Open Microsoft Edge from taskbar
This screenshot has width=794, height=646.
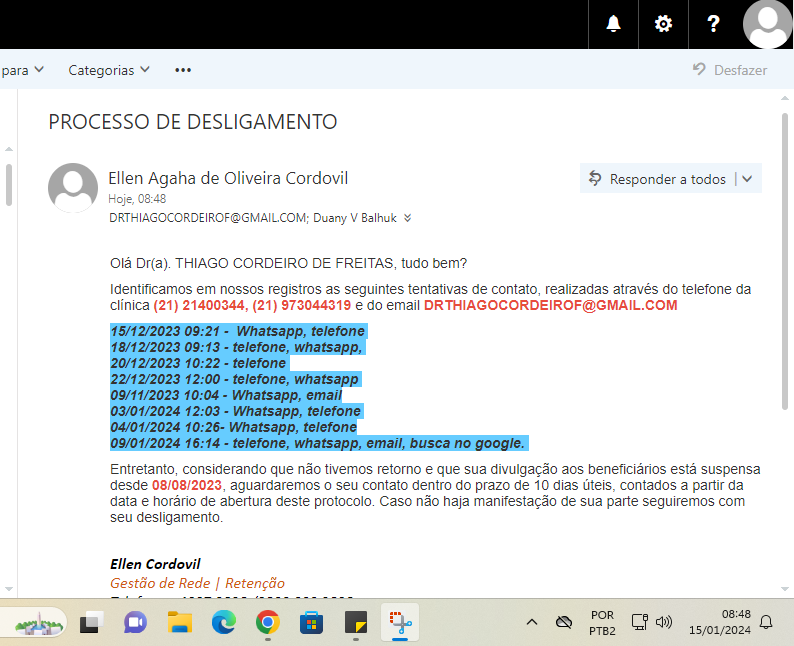click(224, 623)
